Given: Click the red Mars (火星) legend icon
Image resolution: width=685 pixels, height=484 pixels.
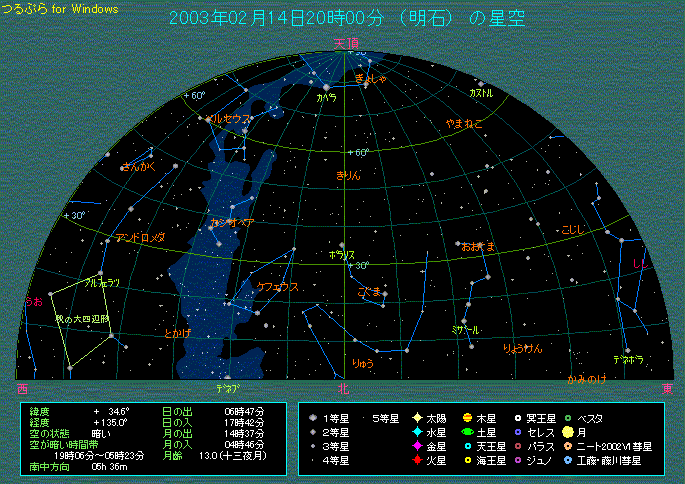Looking at the screenshot, I should coord(417,460).
